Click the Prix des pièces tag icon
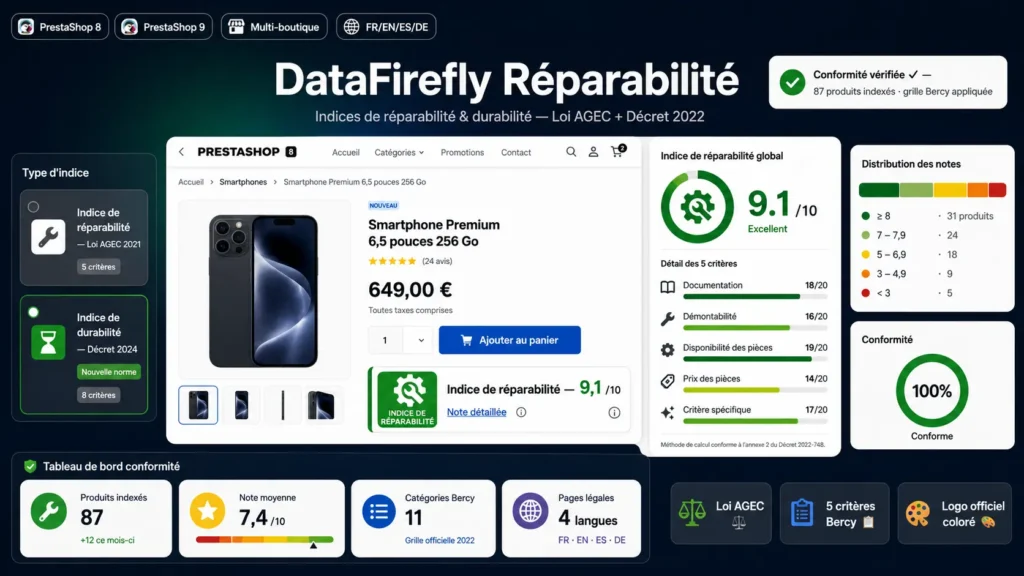Image resolution: width=1024 pixels, height=576 pixels. tap(667, 381)
